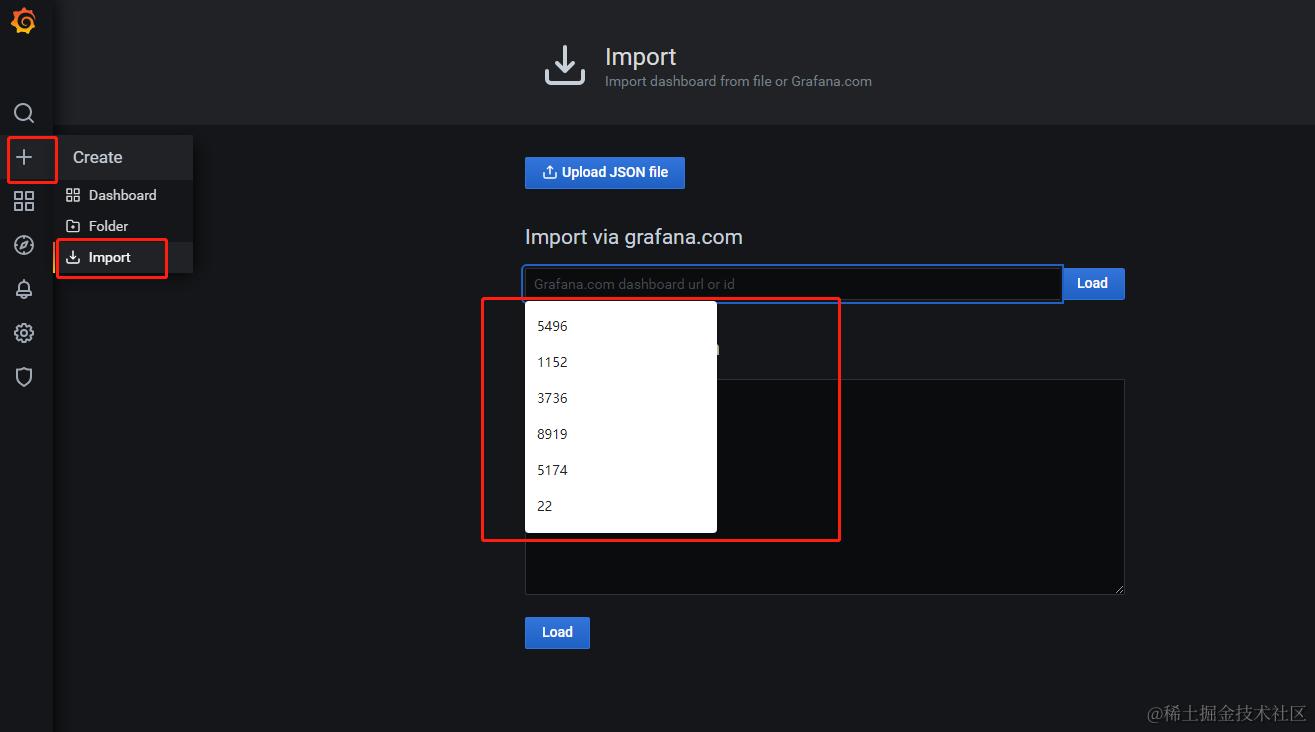Open the Server Admin shield icon
The width and height of the screenshot is (1315, 732).
pyautogui.click(x=24, y=377)
